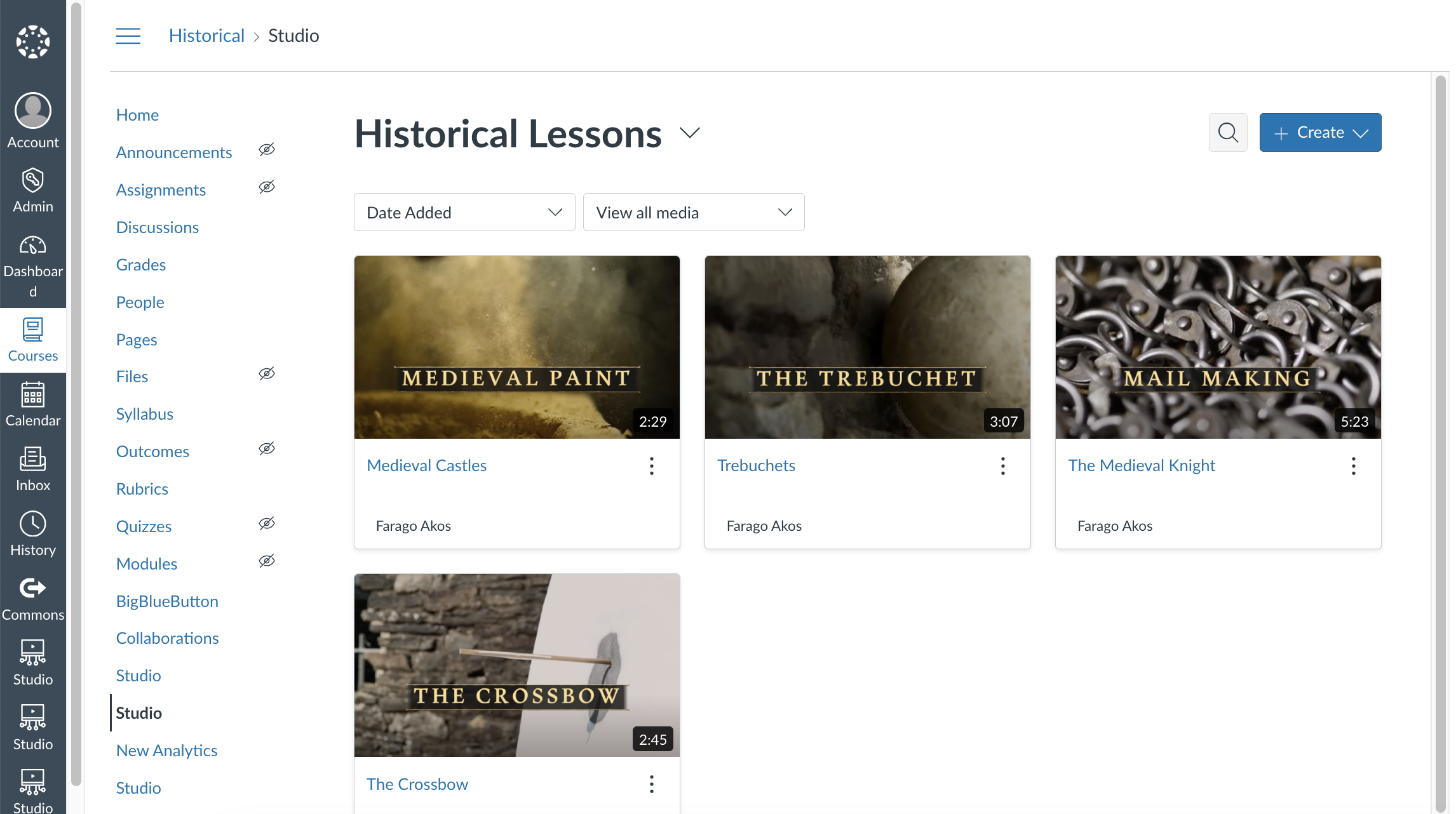Click the hidden-eye icon beside Files

267,373
